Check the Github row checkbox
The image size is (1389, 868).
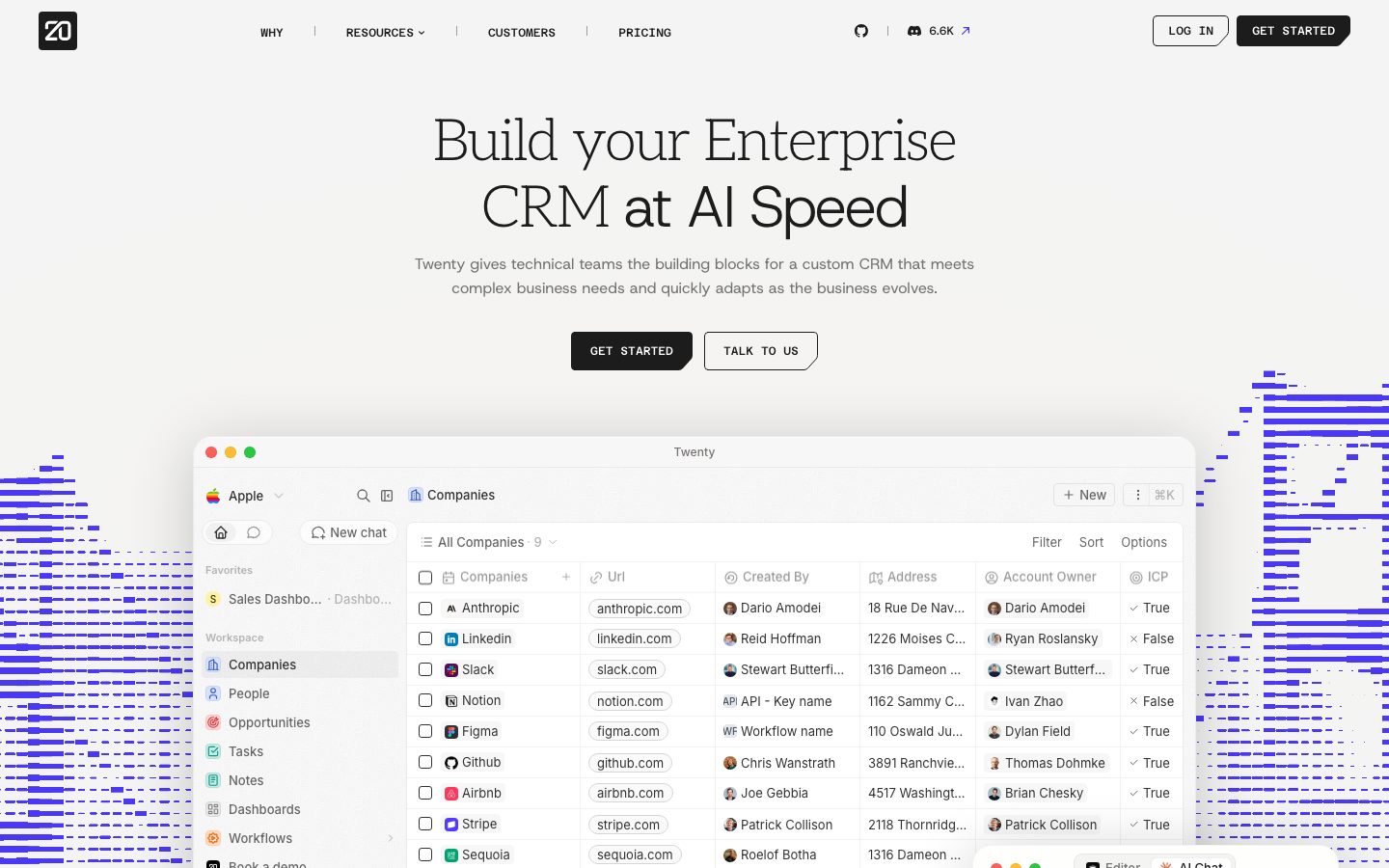pos(425,763)
